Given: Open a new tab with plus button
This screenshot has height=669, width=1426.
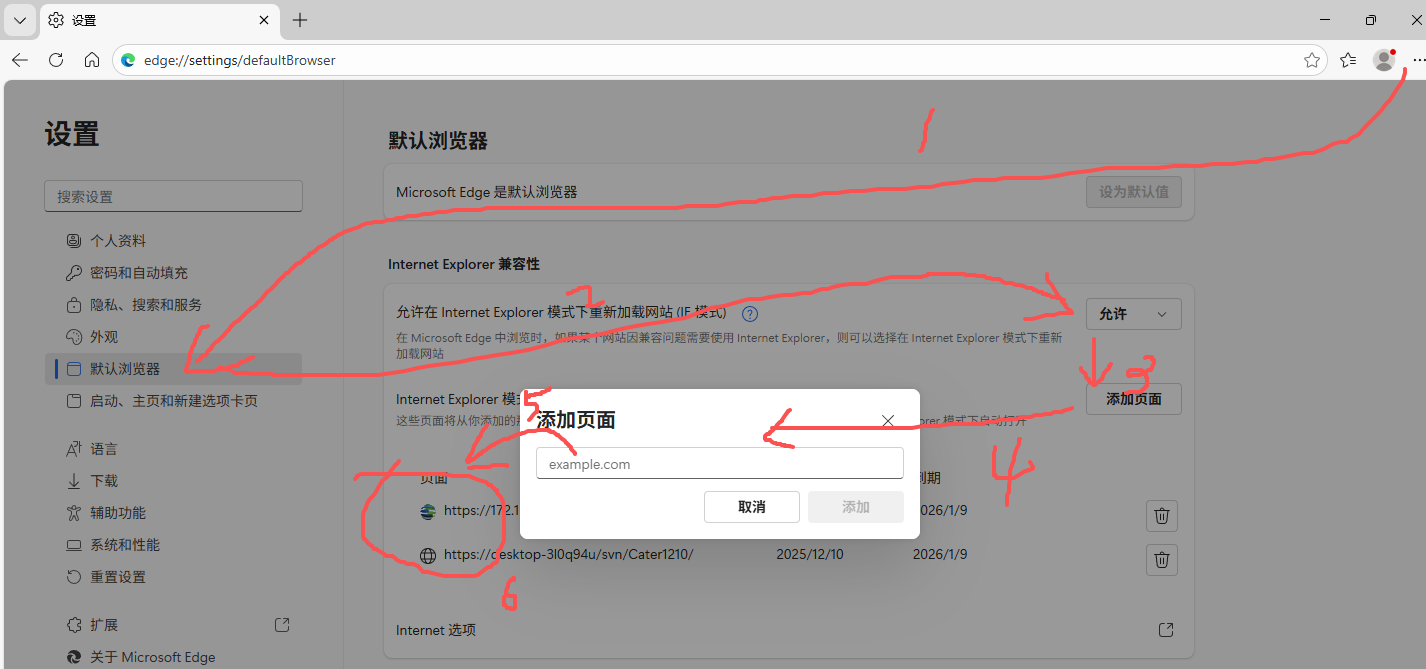Looking at the screenshot, I should click(x=300, y=20).
